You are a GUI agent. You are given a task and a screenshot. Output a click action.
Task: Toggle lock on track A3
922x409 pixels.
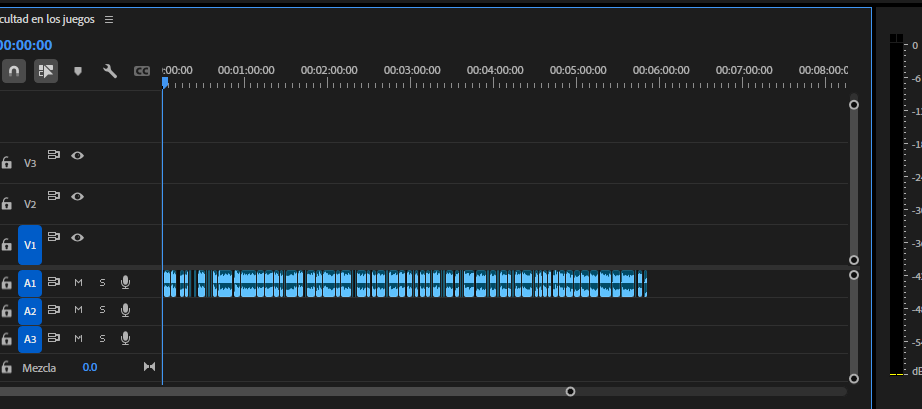coord(6,339)
